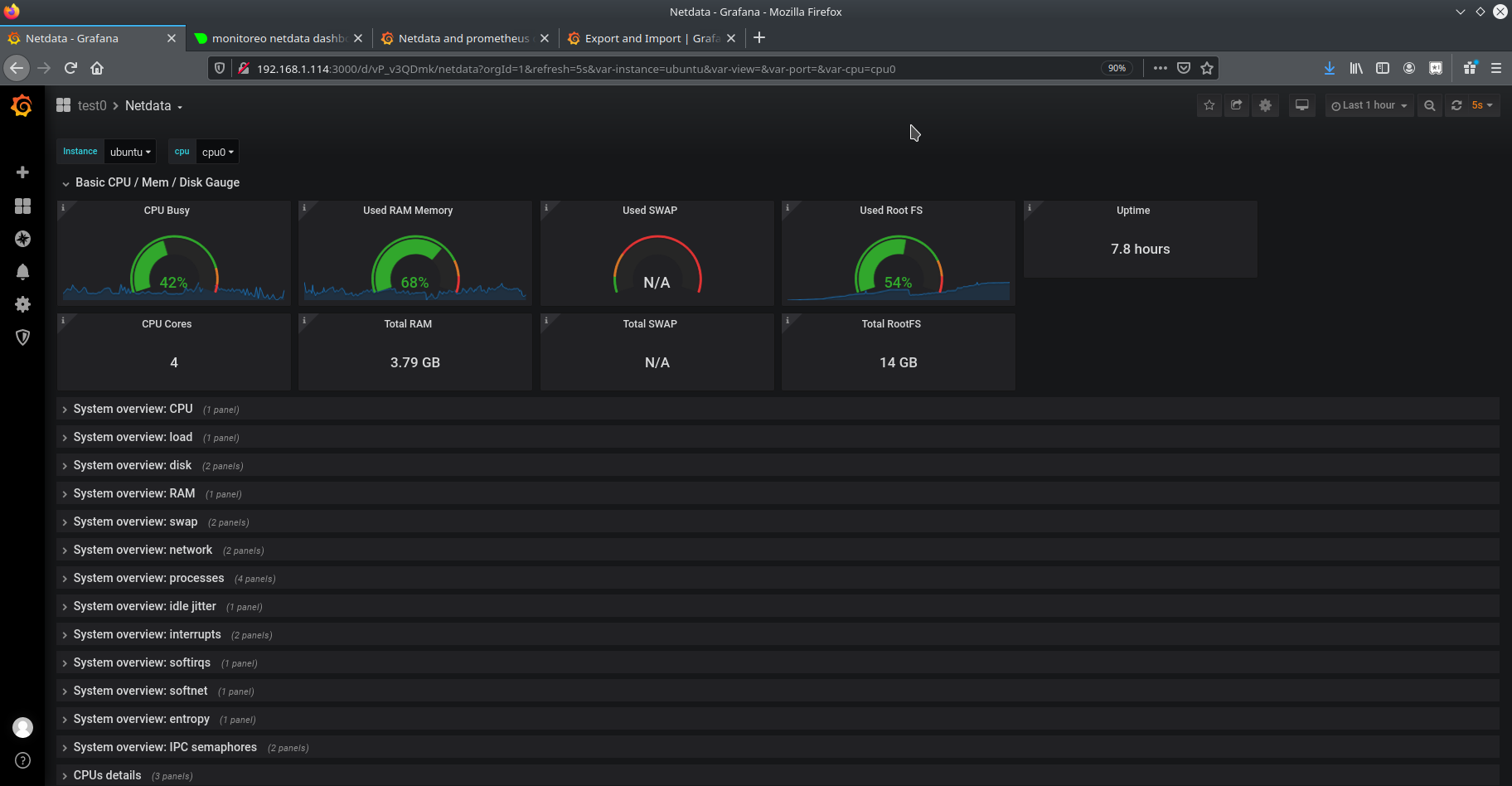1512x786 pixels.
Task: Click the dashboard grid icon beside test0
Action: [63, 105]
